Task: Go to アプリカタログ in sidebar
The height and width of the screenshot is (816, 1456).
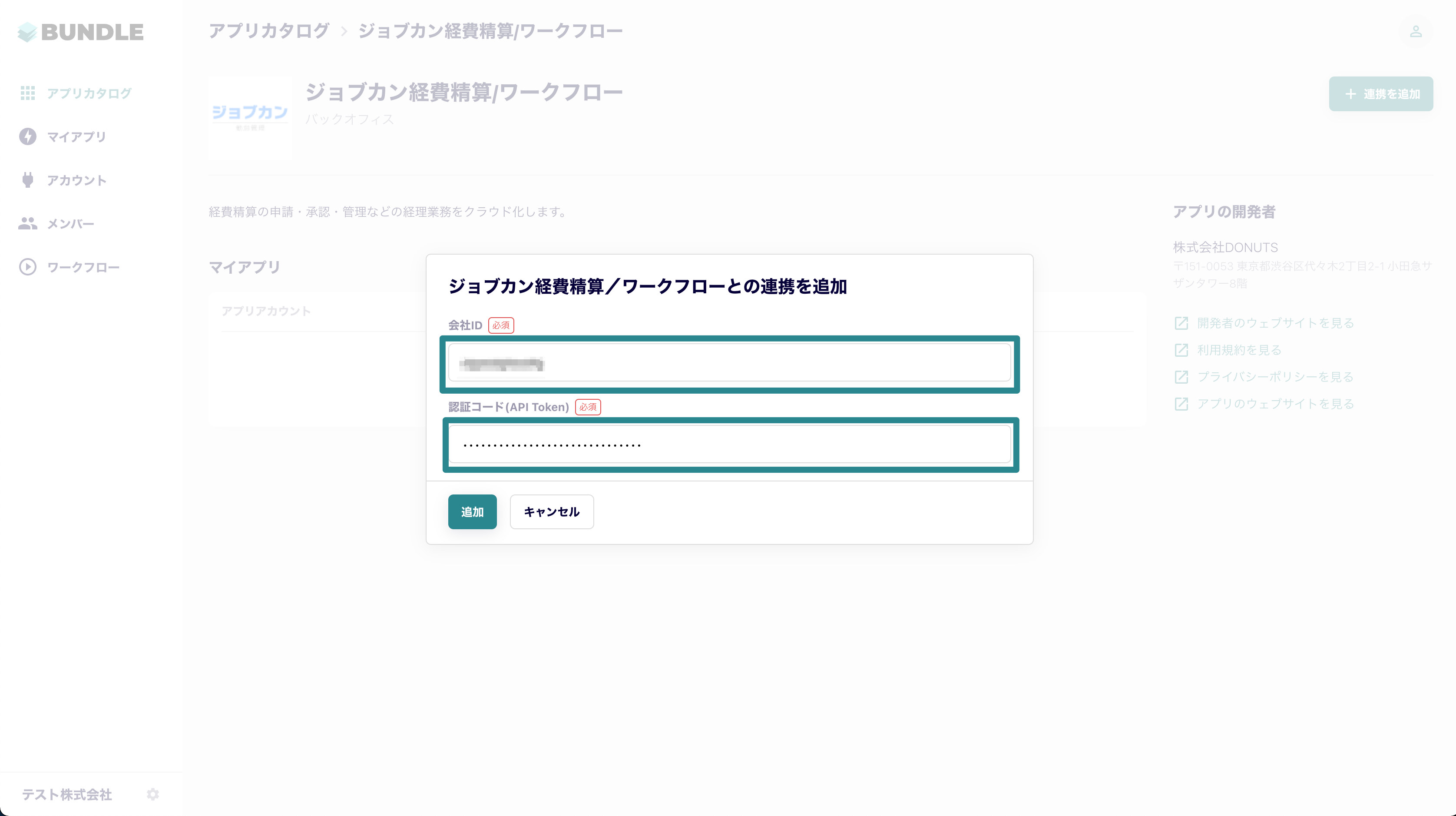Action: click(89, 93)
